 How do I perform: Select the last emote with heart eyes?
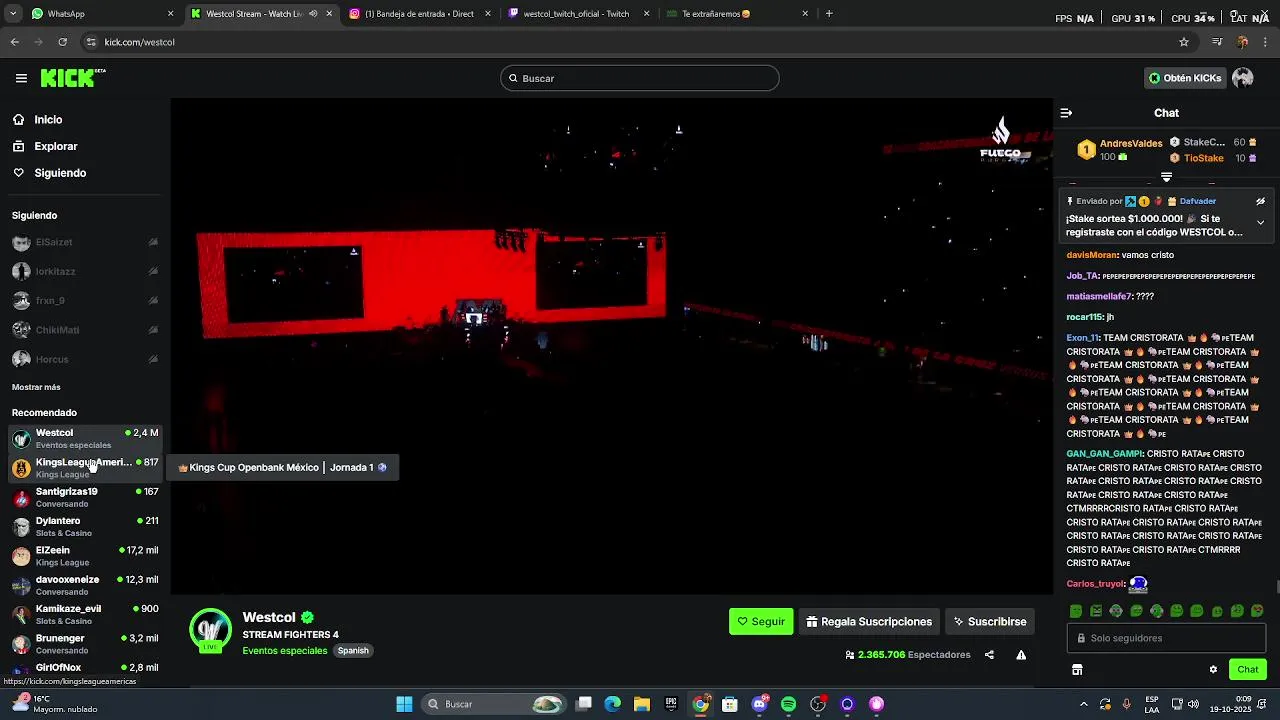pos(1257,611)
